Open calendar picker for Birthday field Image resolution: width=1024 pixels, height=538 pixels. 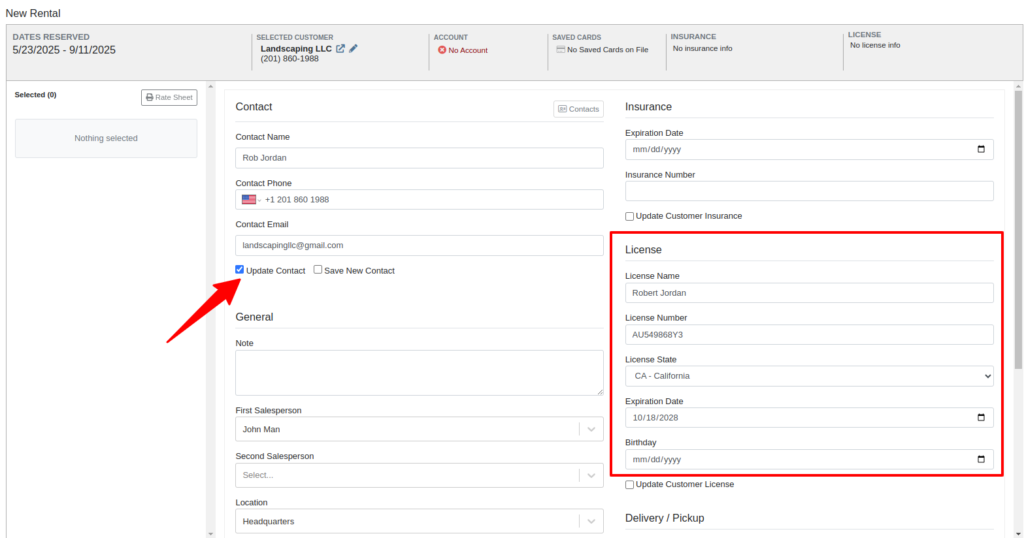coord(981,460)
